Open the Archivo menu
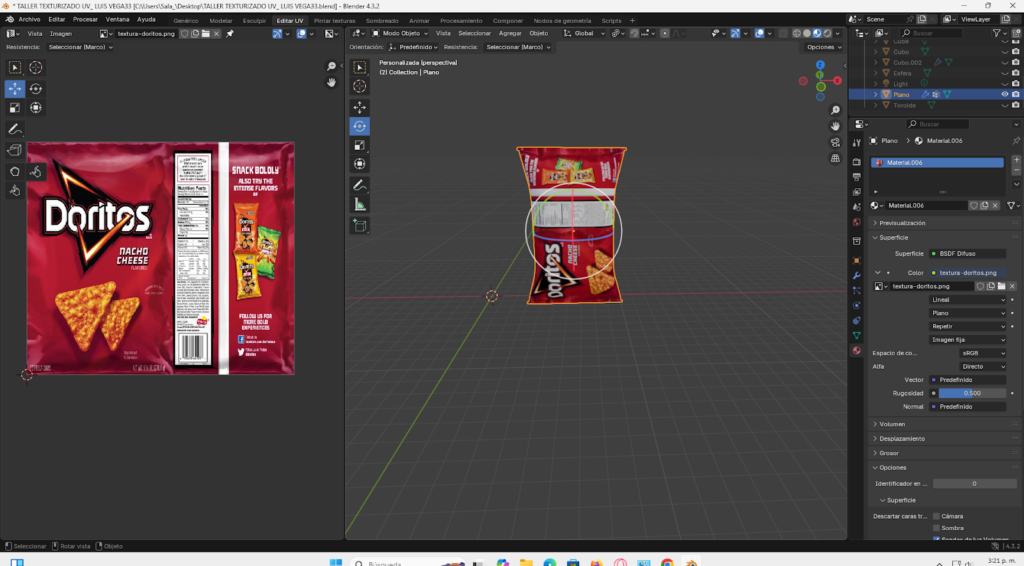This screenshot has height=566, width=1024. [x=29, y=20]
